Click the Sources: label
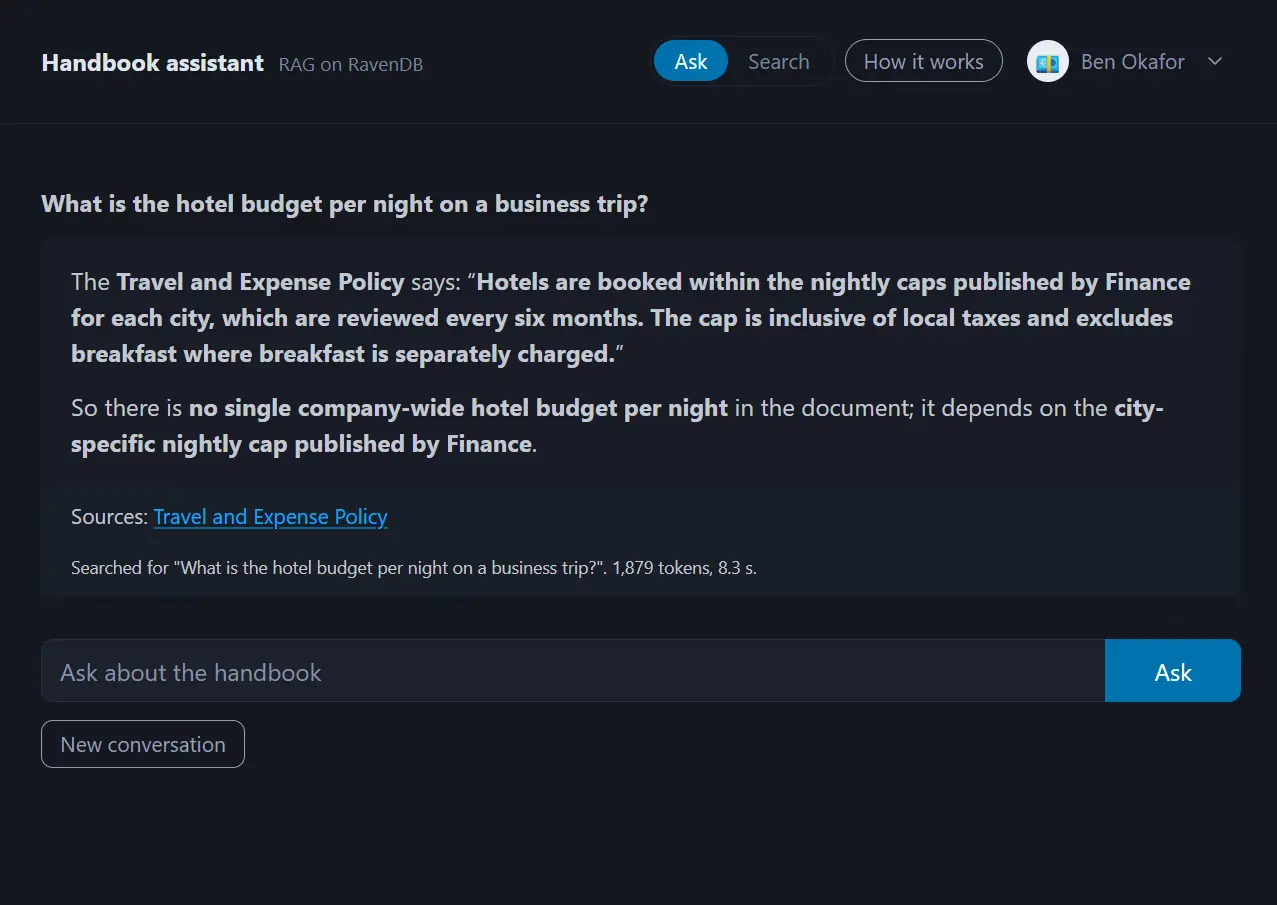 (x=109, y=517)
